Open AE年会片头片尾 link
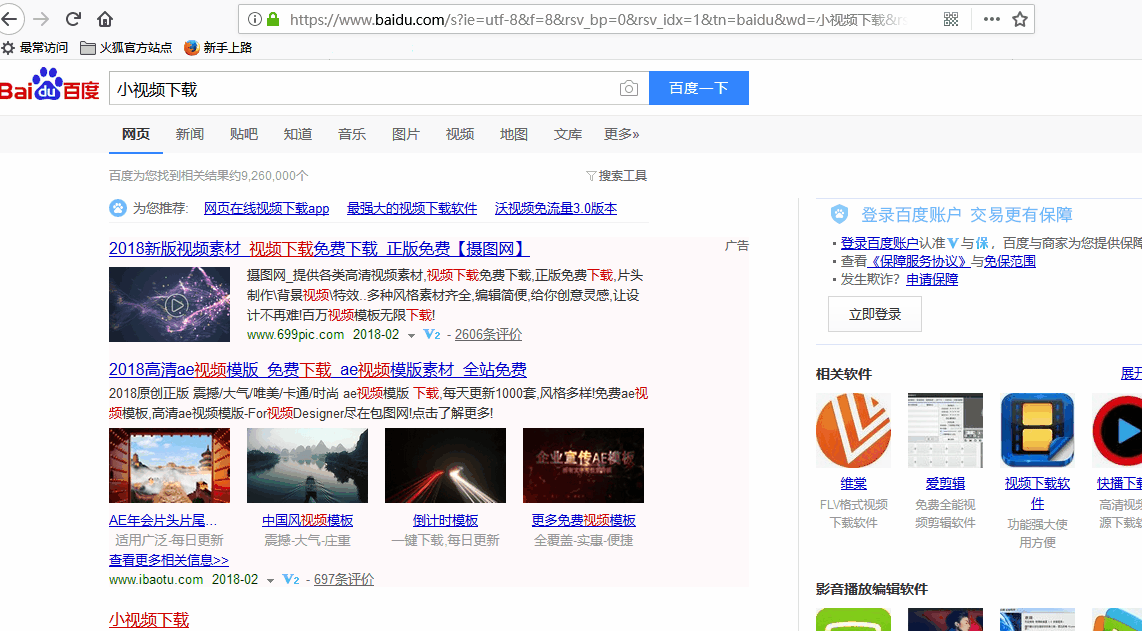This screenshot has height=631, width=1142. (163, 520)
